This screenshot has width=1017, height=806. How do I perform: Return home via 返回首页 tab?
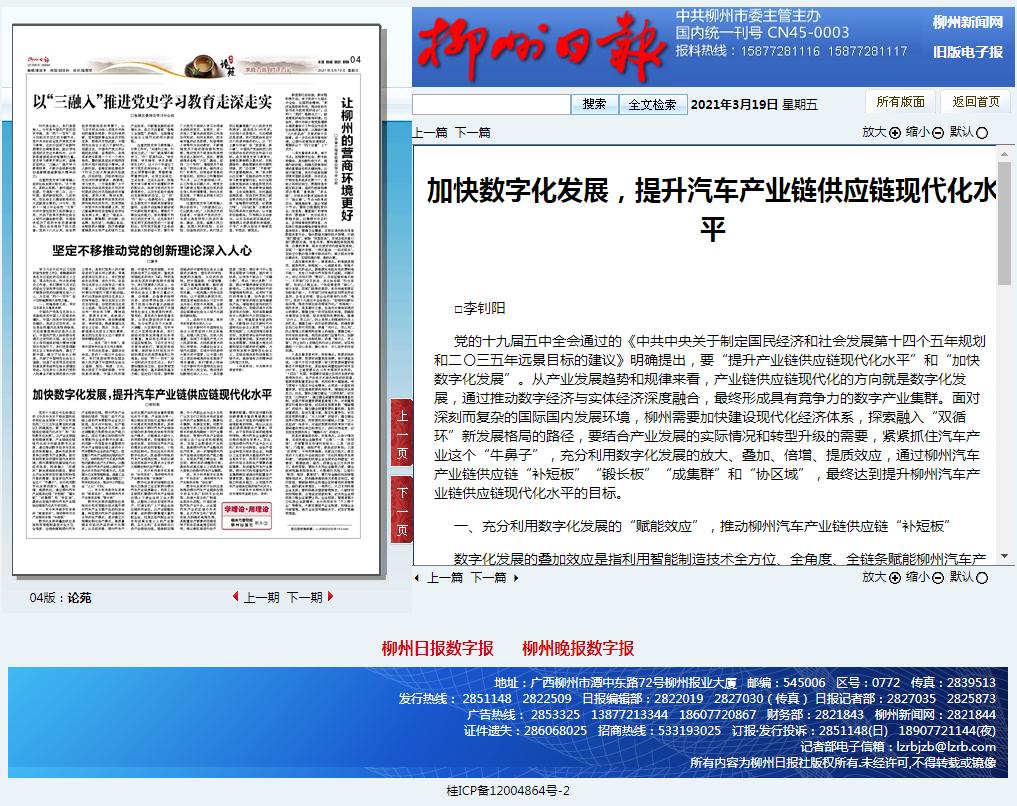976,102
